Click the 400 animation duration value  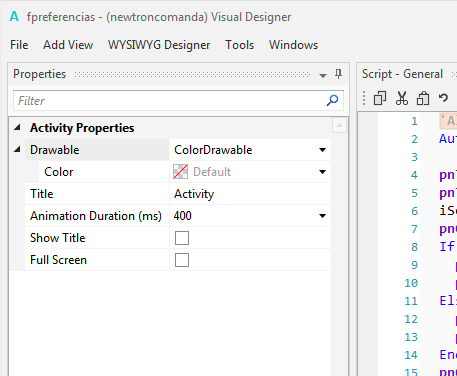(x=183, y=216)
